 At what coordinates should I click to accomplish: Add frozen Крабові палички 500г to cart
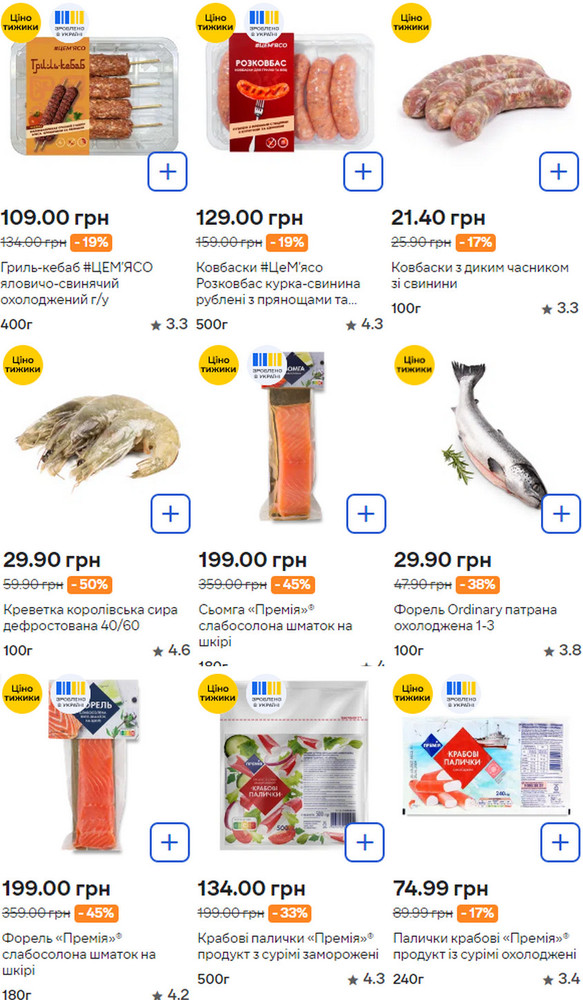pyautogui.click(x=365, y=842)
